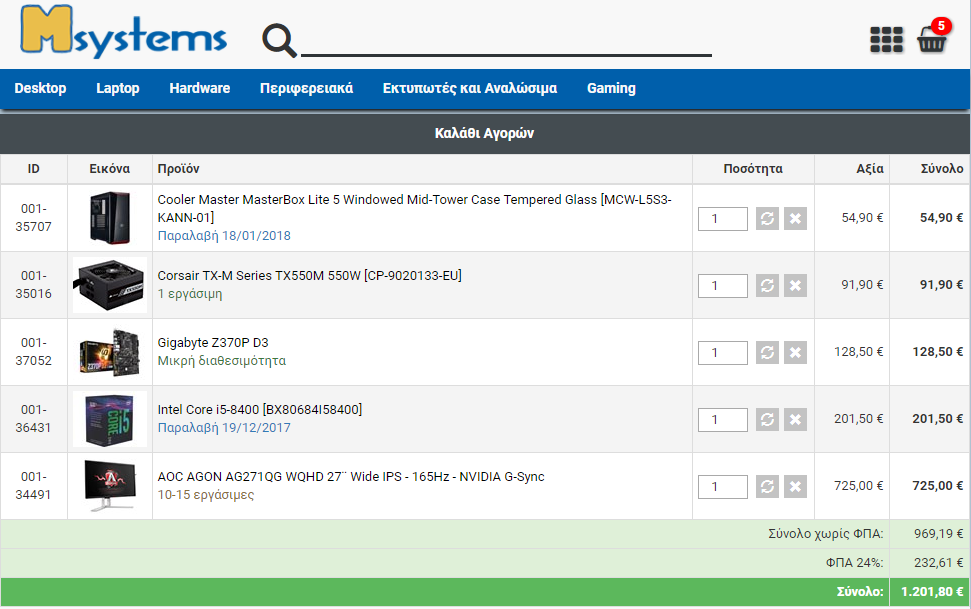
Task: Click the Corsair power supply thumbnail
Action: click(x=110, y=285)
